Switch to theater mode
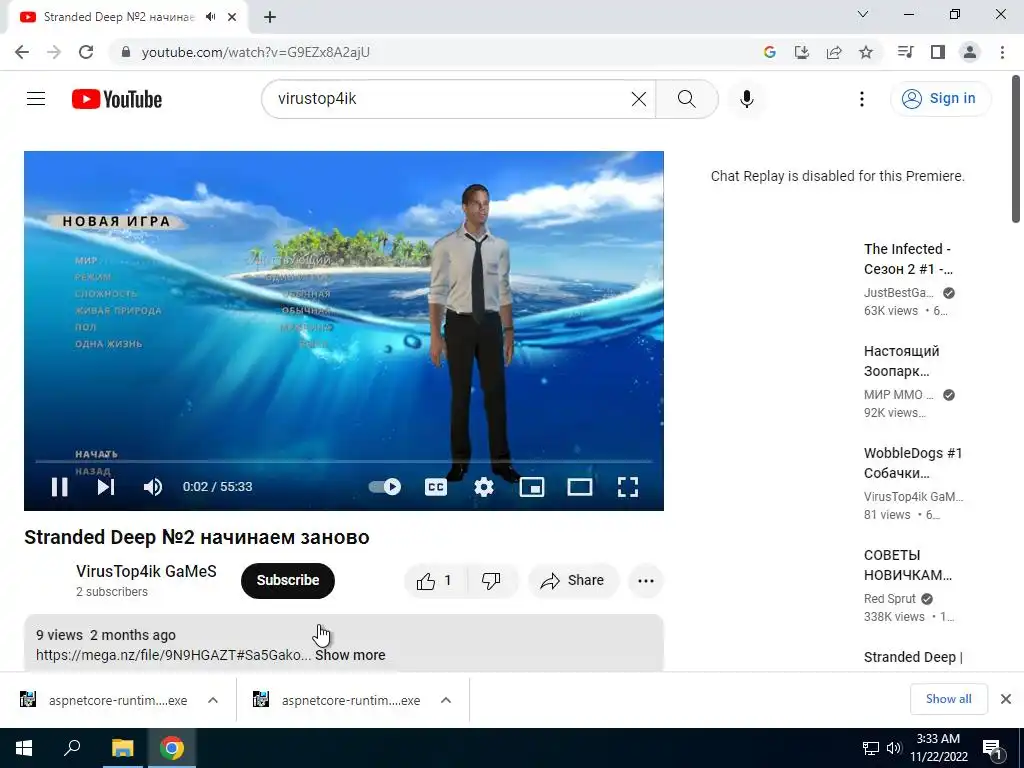Image resolution: width=1024 pixels, height=768 pixels. click(x=579, y=487)
